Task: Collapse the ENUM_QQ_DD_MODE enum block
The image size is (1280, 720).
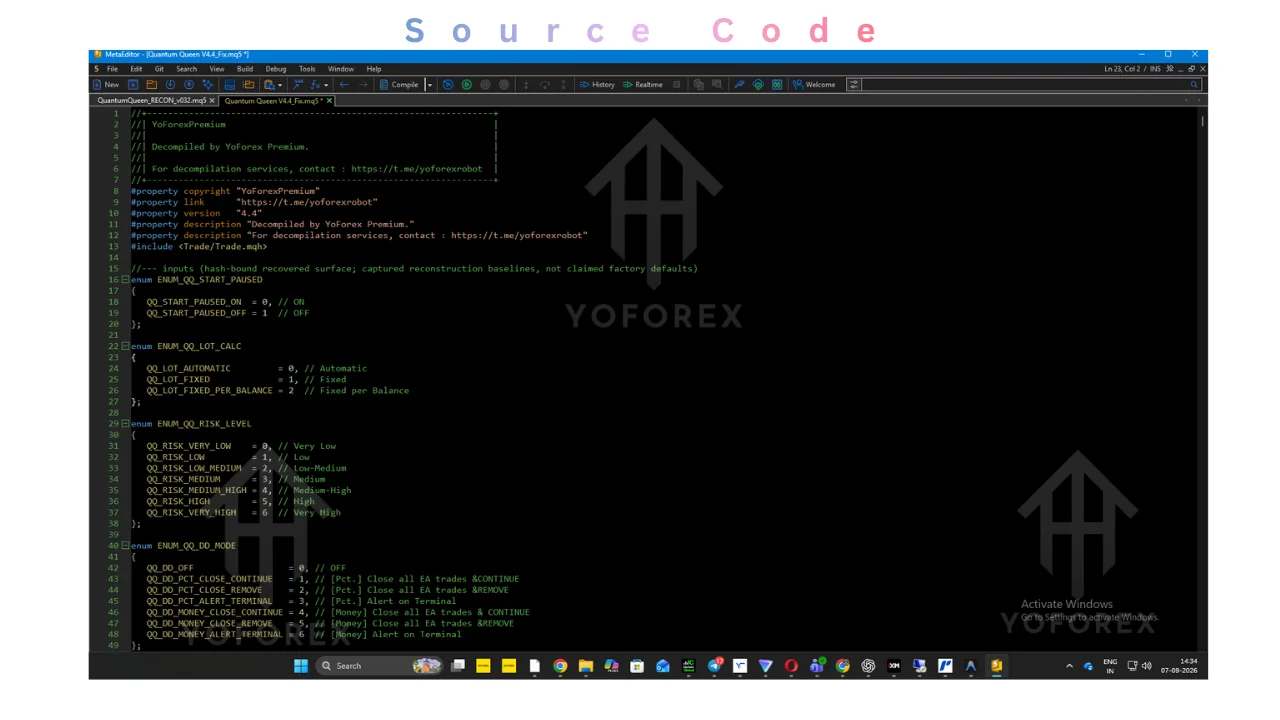Action: click(126, 546)
